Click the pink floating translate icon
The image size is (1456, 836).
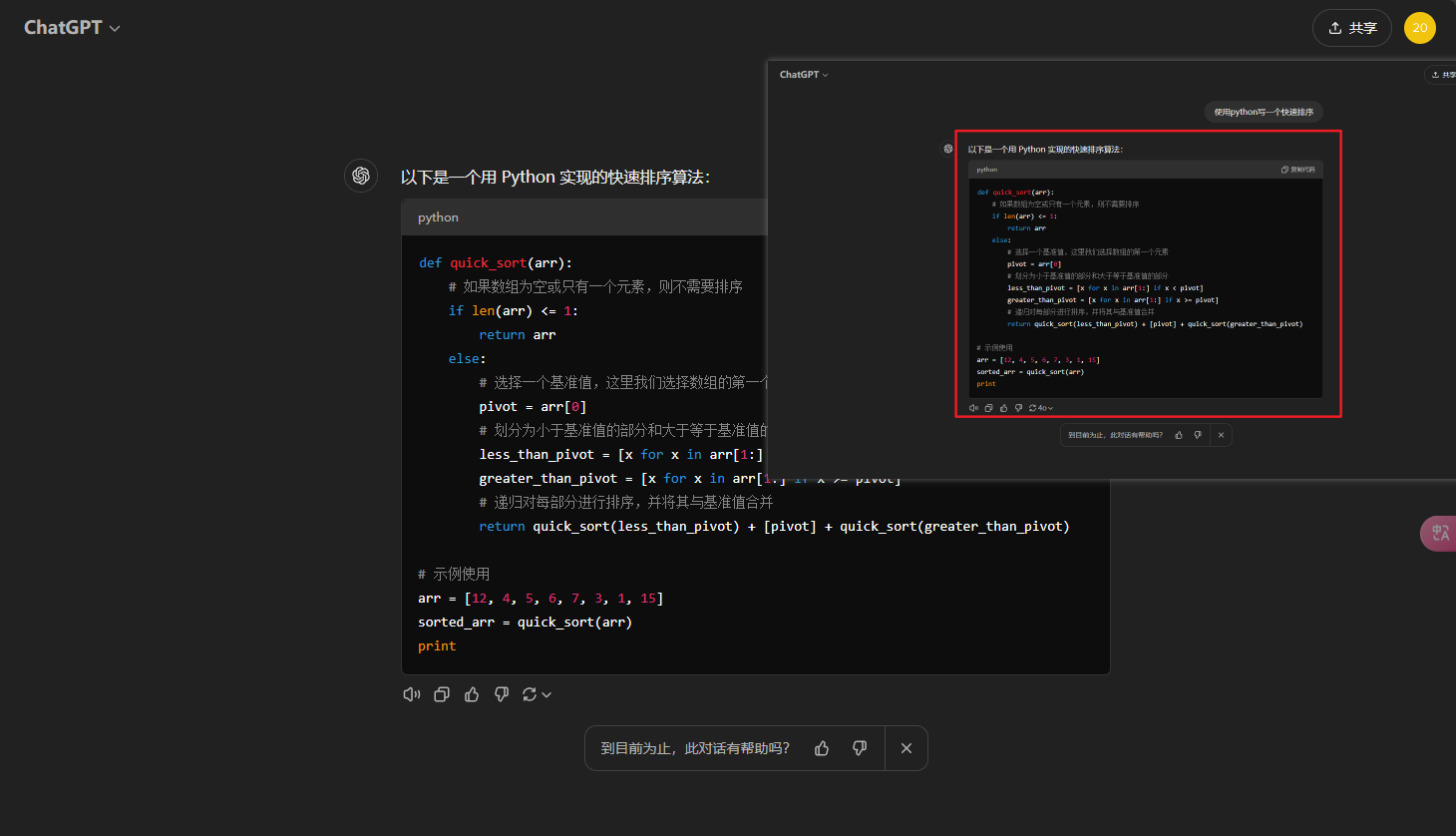coord(1439,534)
